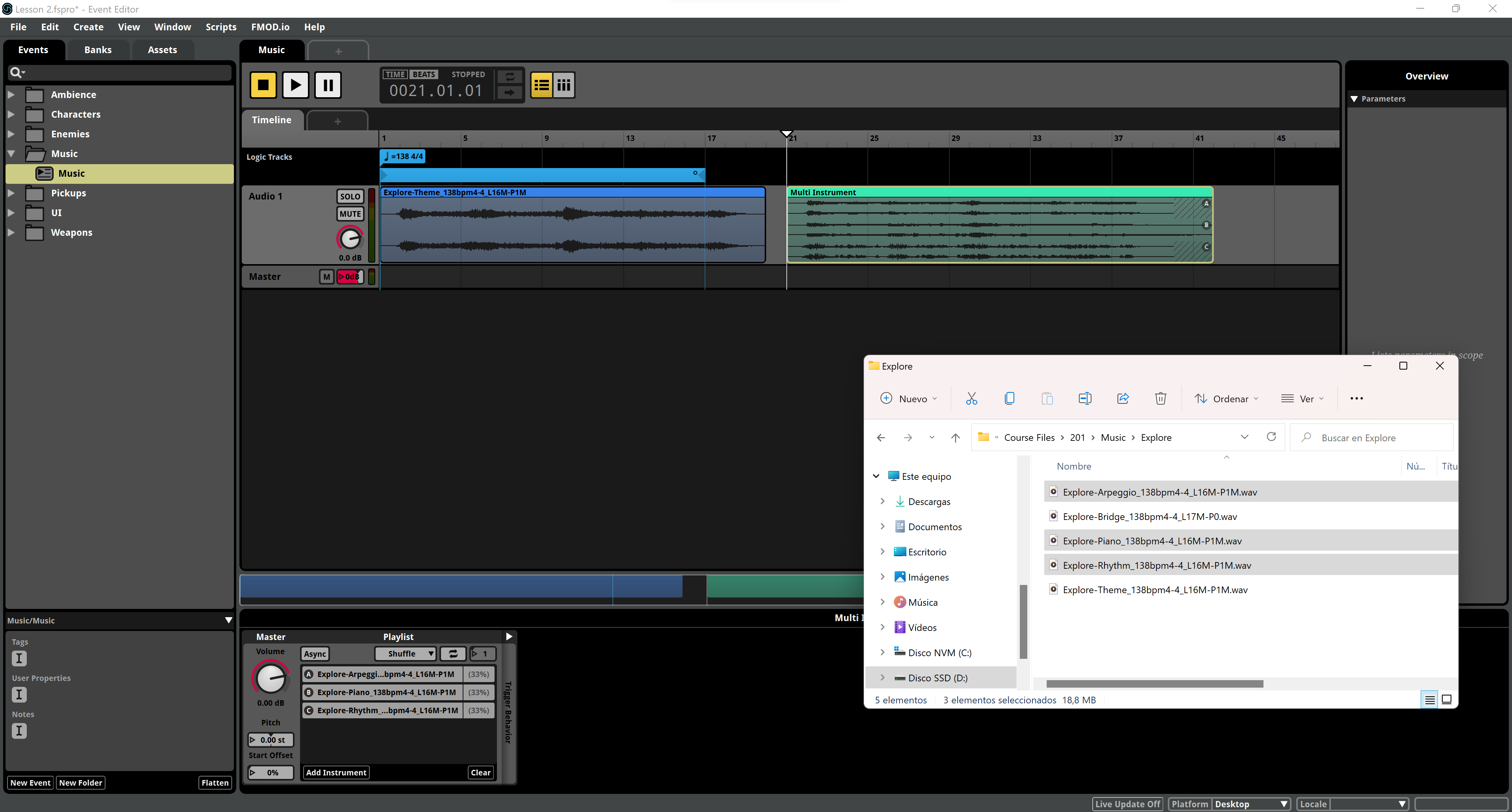Click Nuevo button in Explore window
The width and height of the screenshot is (1512, 812).
(x=908, y=398)
